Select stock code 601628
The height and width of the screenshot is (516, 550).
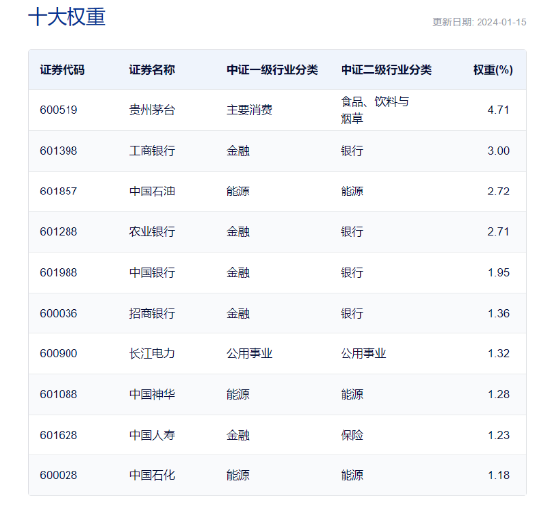click(x=58, y=435)
